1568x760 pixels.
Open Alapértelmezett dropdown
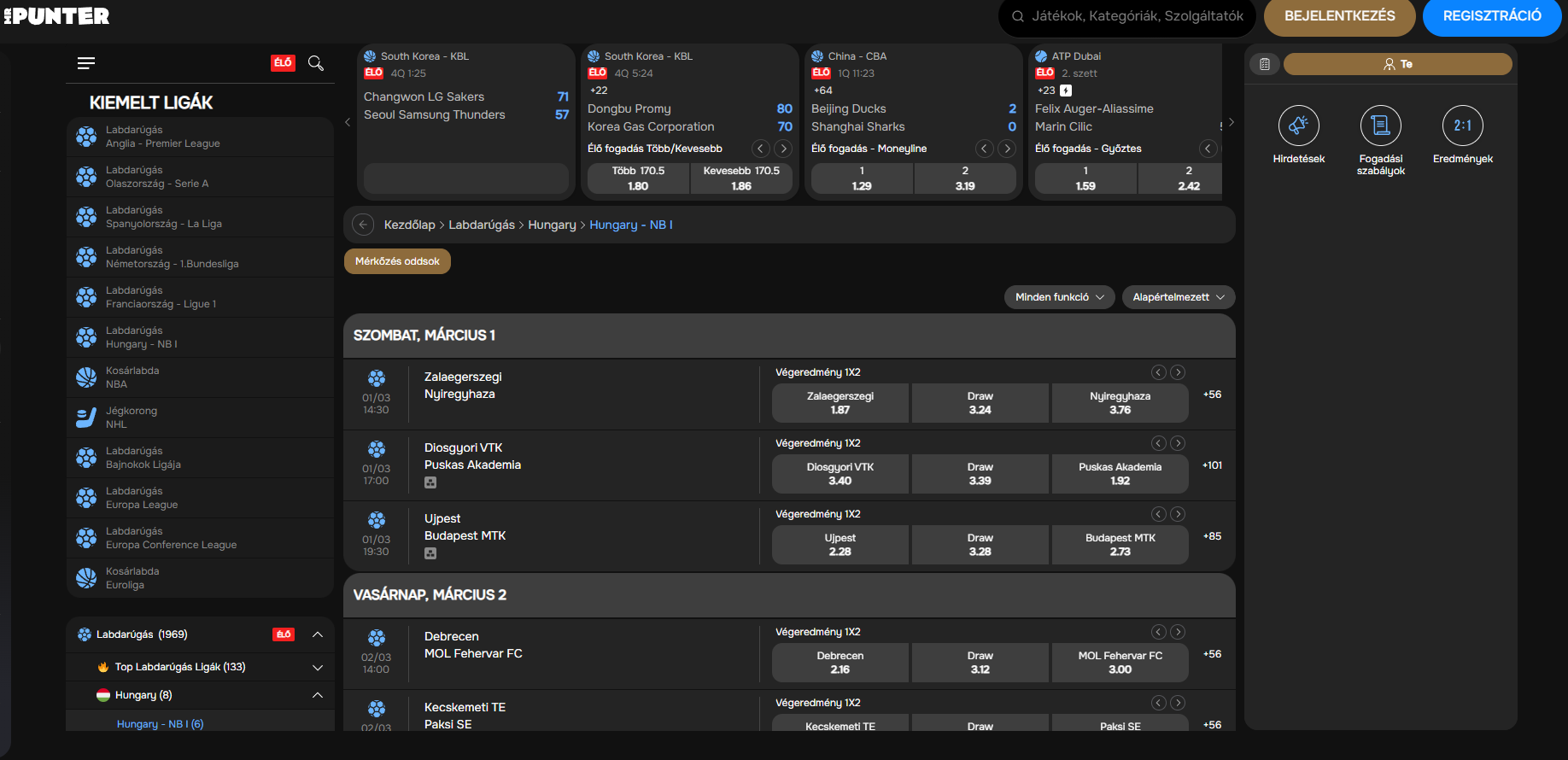click(x=1179, y=297)
